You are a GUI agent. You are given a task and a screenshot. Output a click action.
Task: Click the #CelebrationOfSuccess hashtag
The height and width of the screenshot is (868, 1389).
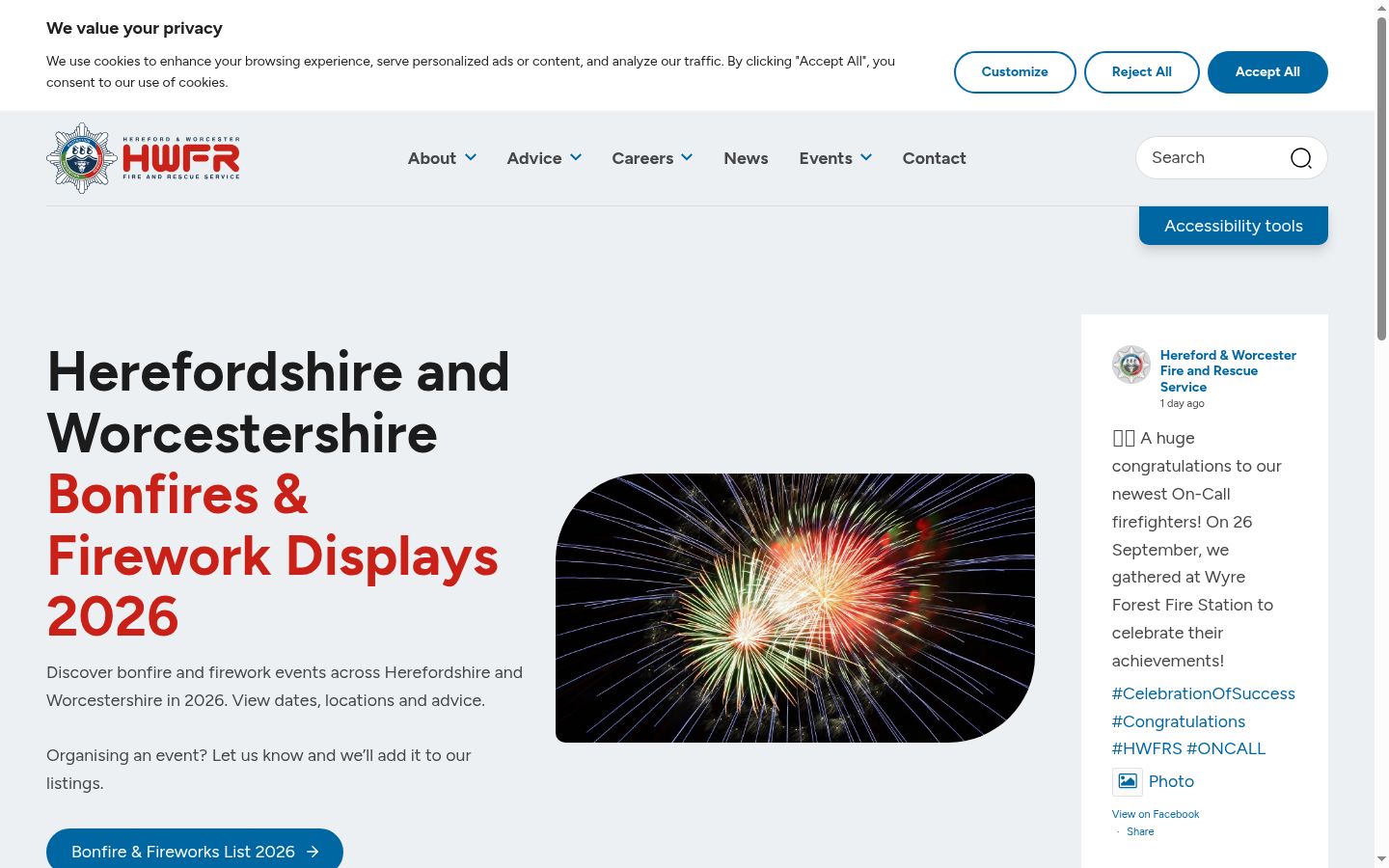tap(1203, 693)
